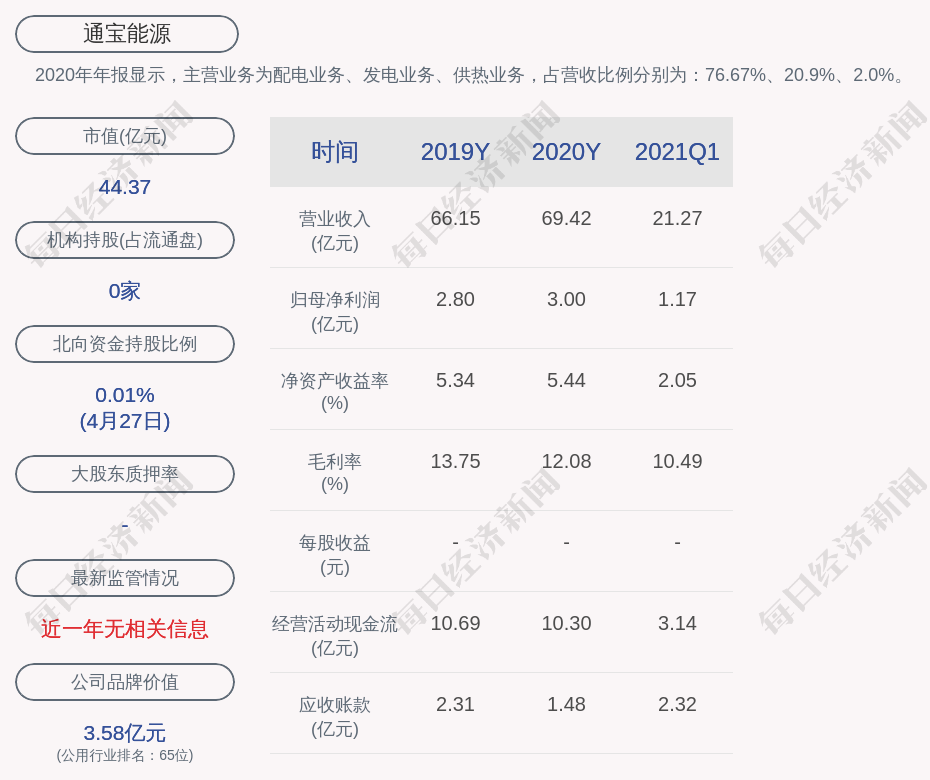Click the cash flow value 3.14

677,623
